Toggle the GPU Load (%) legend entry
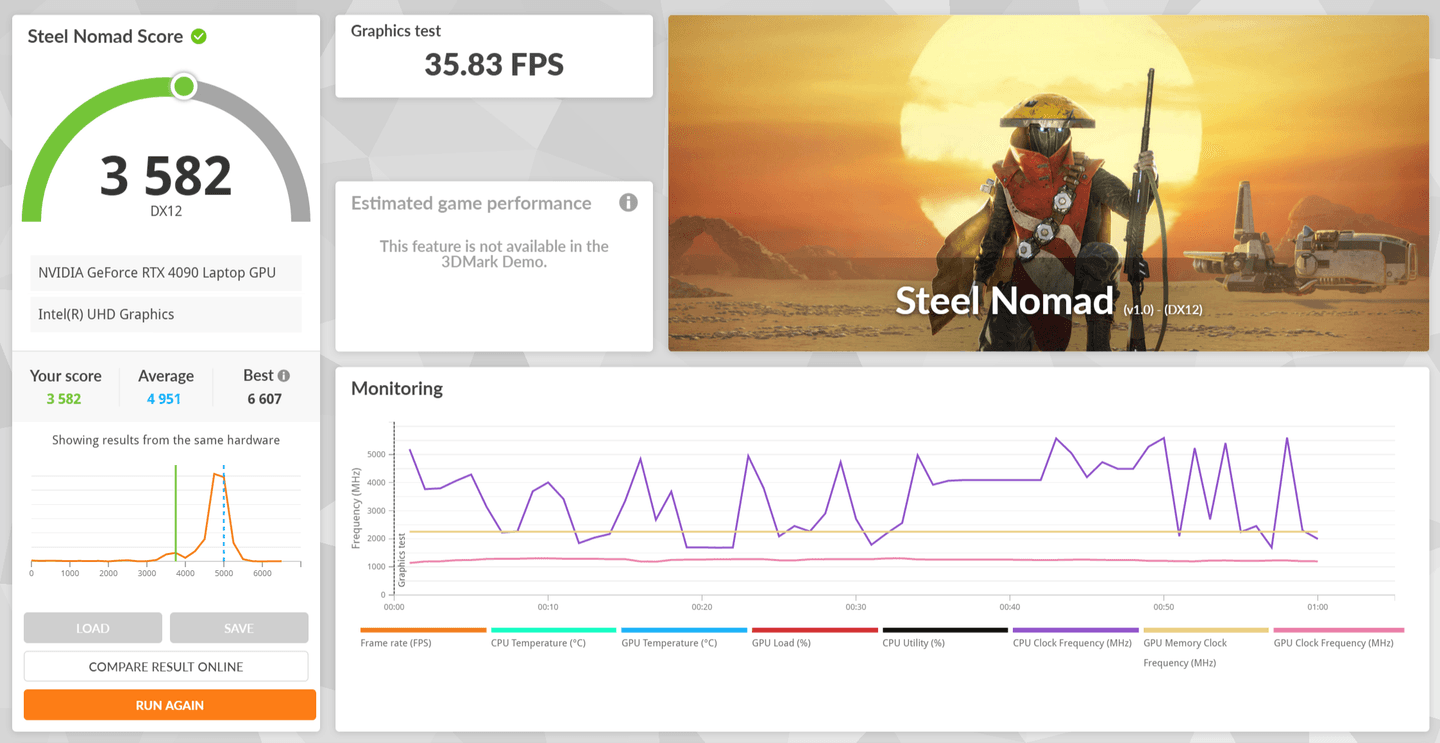The image size is (1440, 743). pos(814,638)
